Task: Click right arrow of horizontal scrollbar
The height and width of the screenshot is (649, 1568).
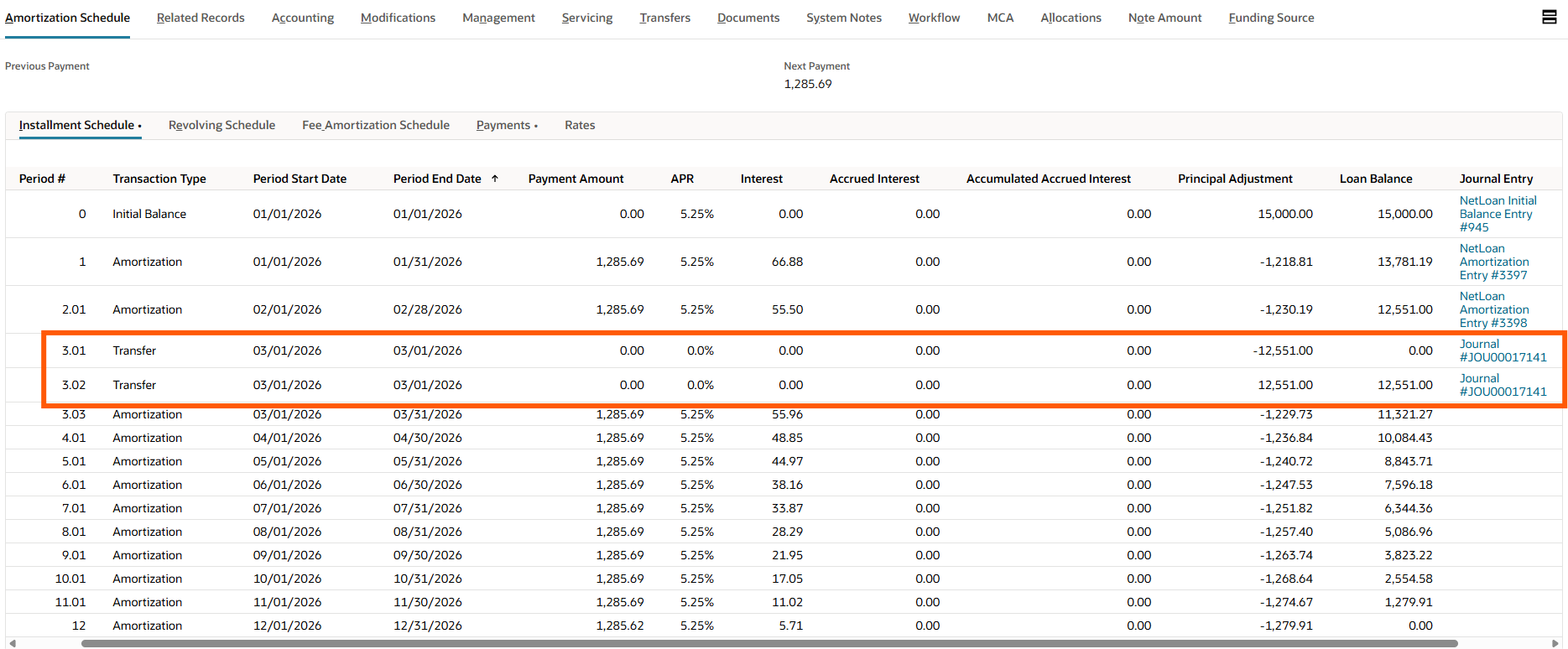Action: pos(1555,643)
